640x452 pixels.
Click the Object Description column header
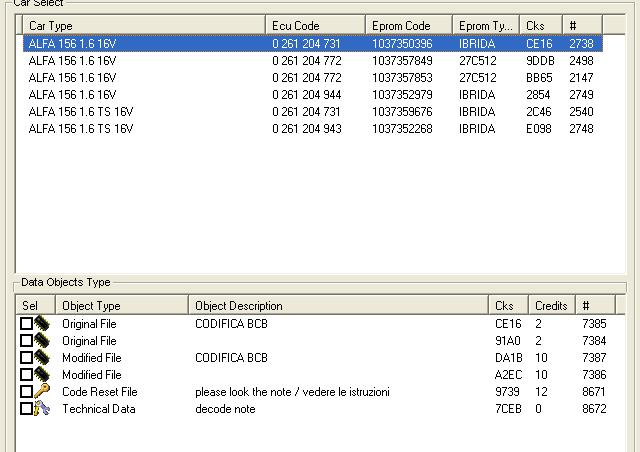(x=338, y=306)
